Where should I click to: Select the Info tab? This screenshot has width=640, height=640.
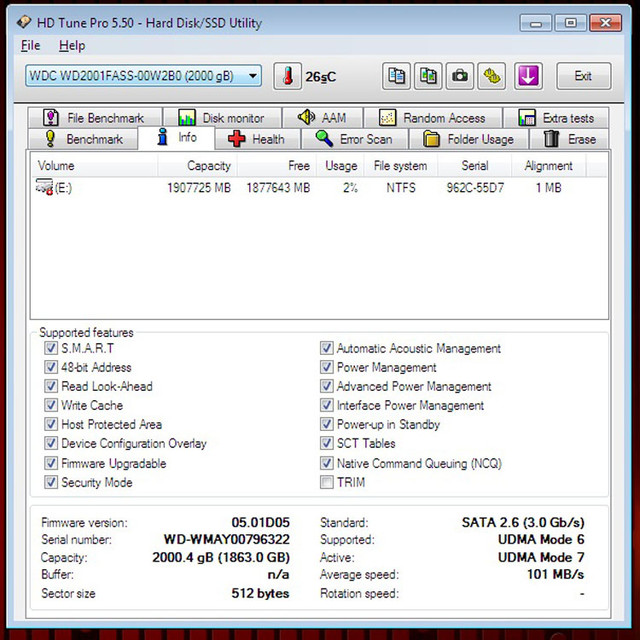pos(177,138)
